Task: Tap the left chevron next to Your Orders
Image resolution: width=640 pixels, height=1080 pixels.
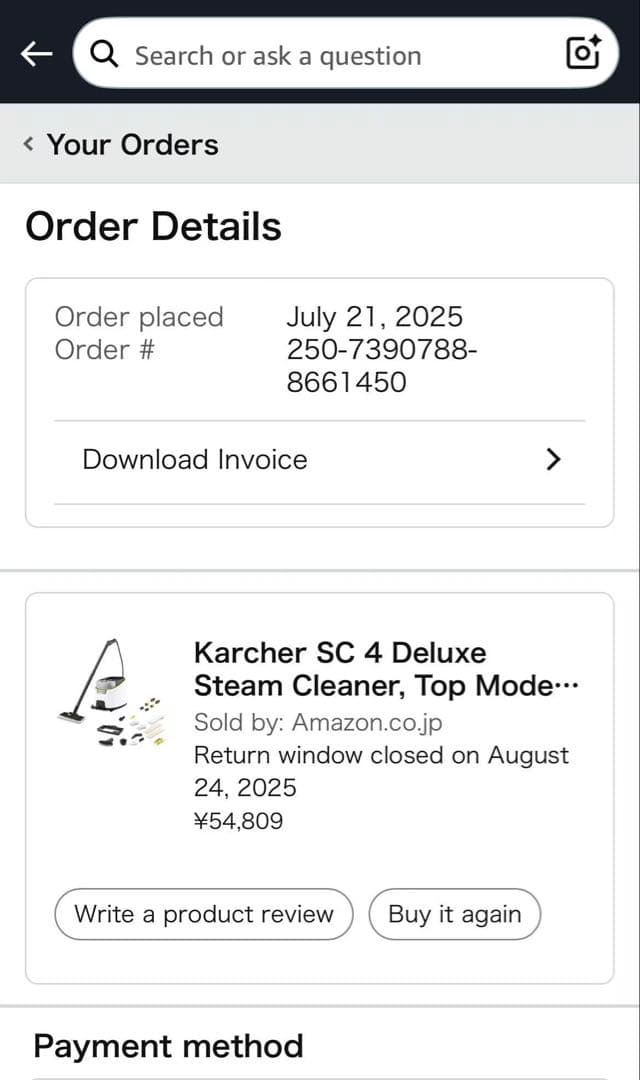Action: tap(27, 143)
